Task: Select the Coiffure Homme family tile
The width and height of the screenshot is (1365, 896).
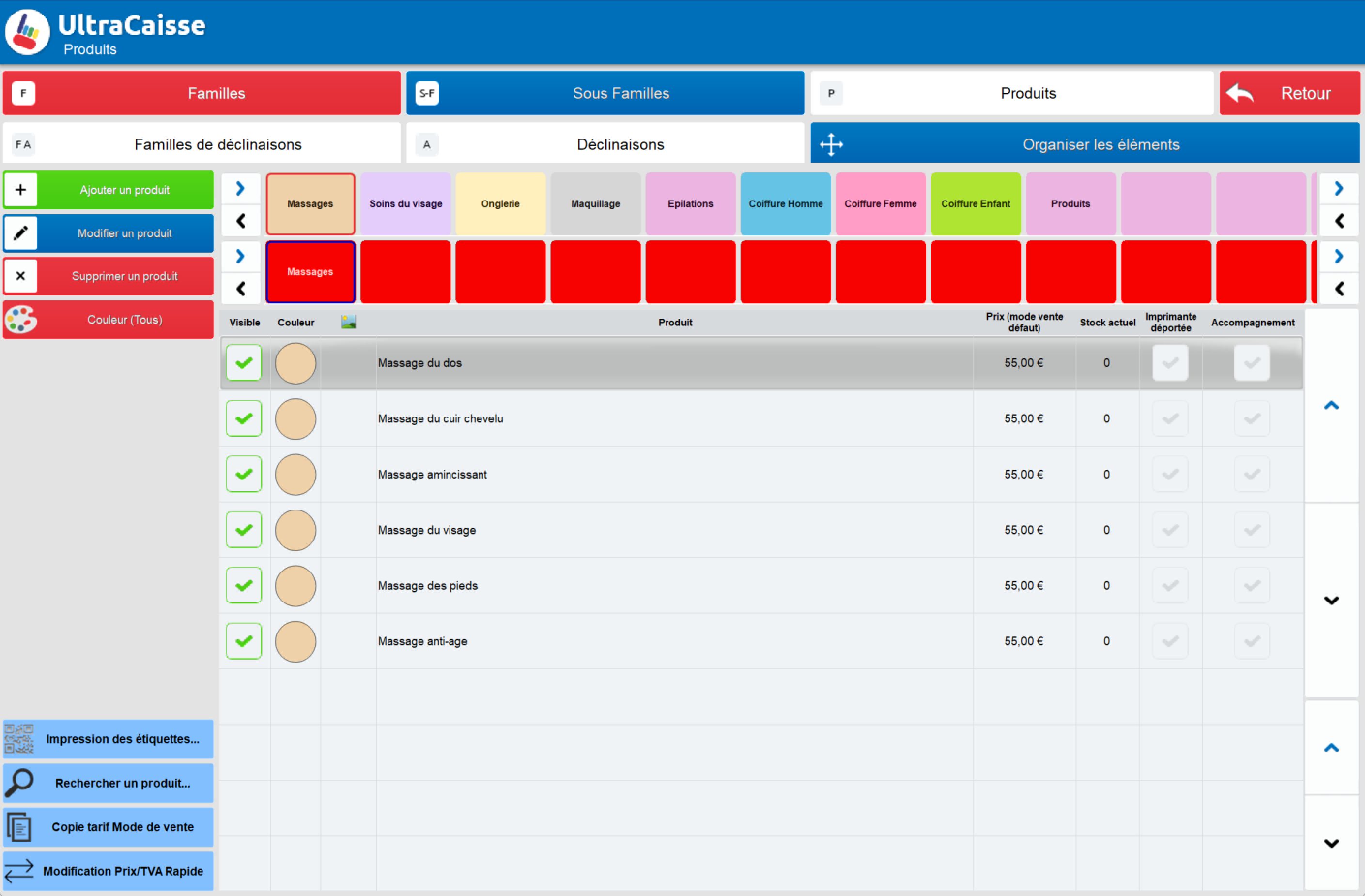Action: (785, 203)
